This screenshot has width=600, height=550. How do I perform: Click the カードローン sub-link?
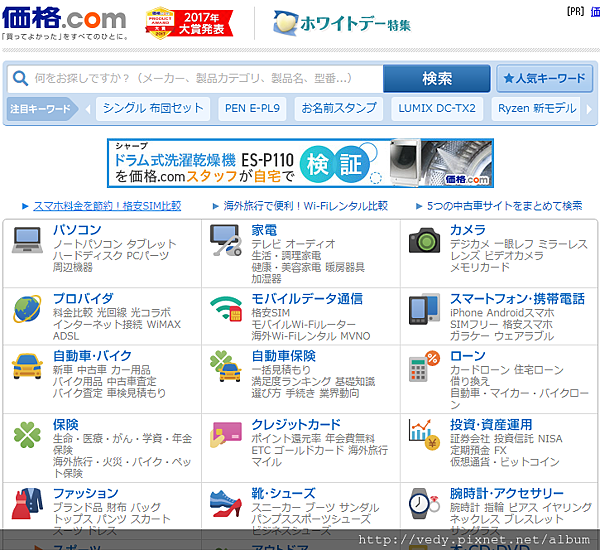tap(479, 370)
